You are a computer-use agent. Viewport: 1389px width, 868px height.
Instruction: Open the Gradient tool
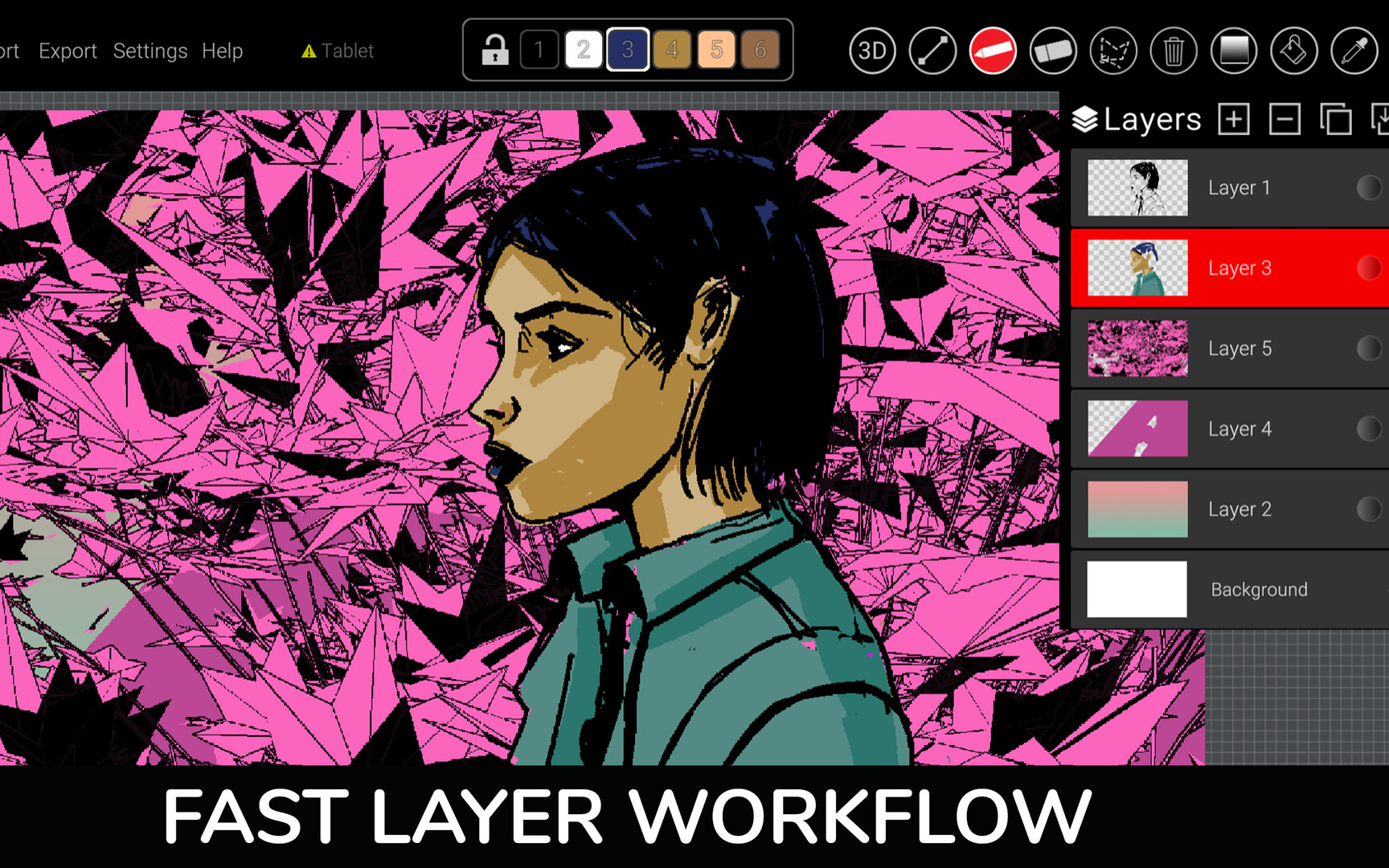(x=1233, y=51)
